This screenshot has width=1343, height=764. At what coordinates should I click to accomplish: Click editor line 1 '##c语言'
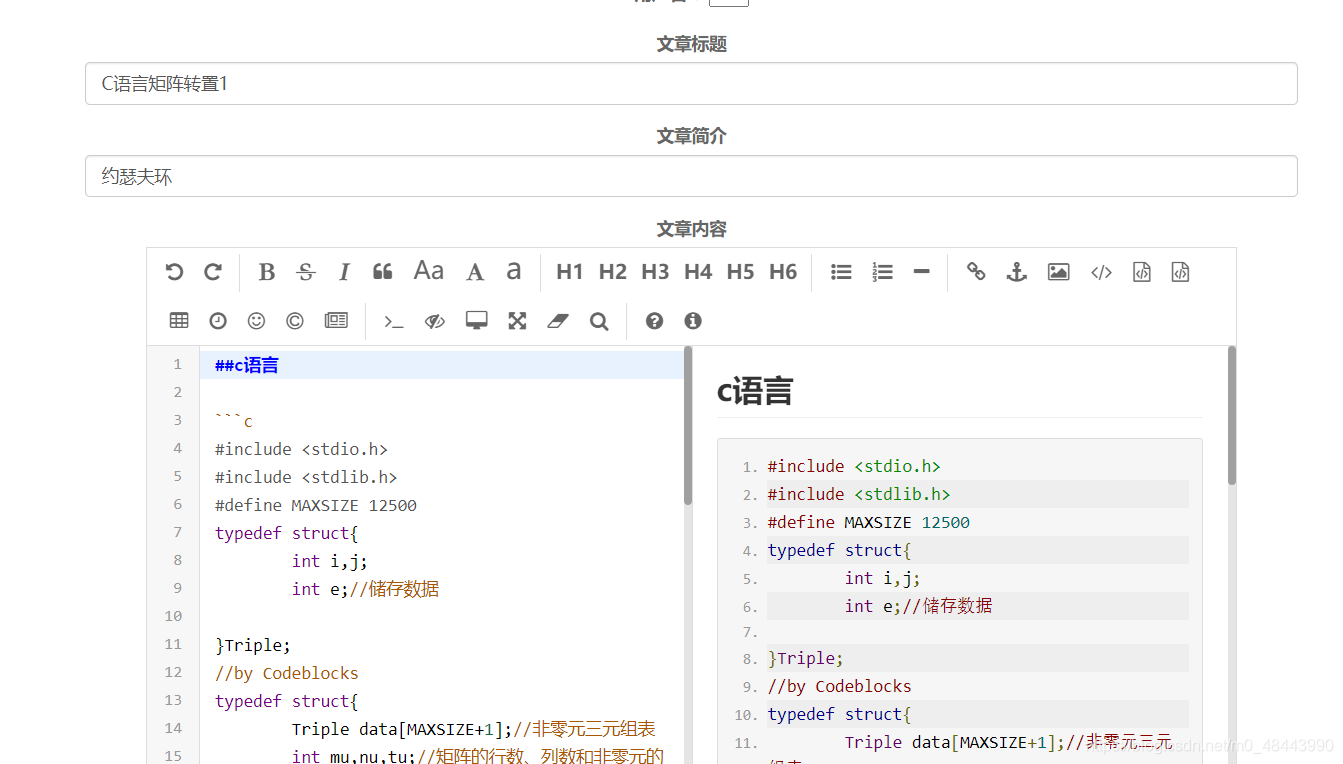coord(246,365)
